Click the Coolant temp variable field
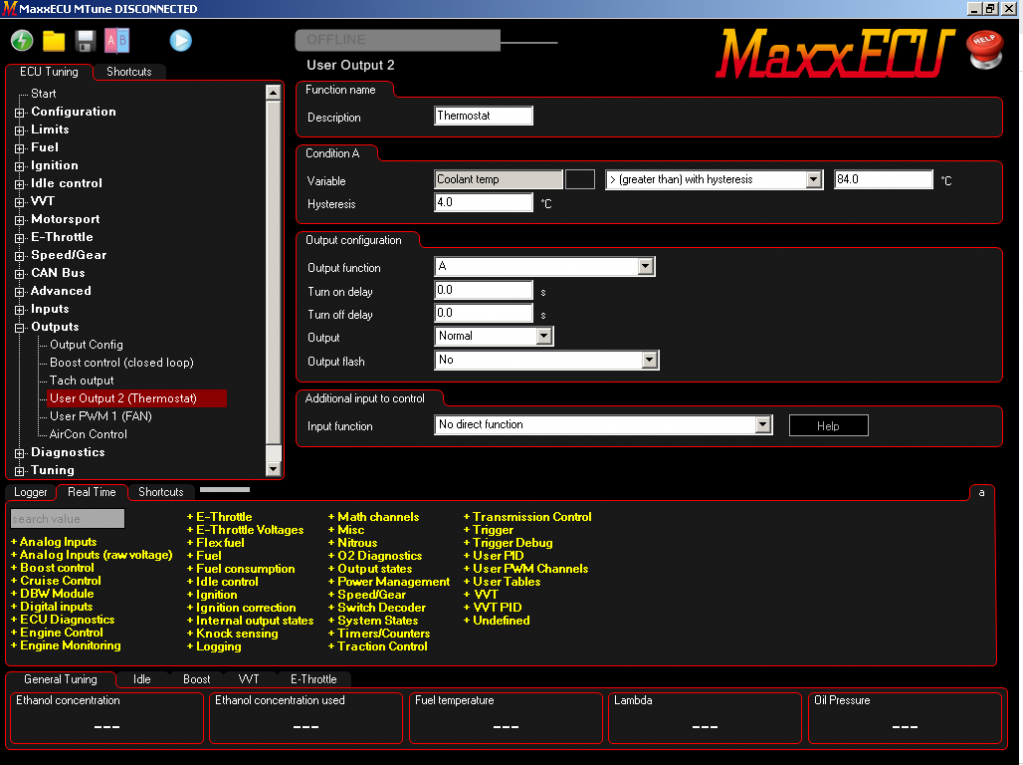The image size is (1023, 765). [x=498, y=179]
